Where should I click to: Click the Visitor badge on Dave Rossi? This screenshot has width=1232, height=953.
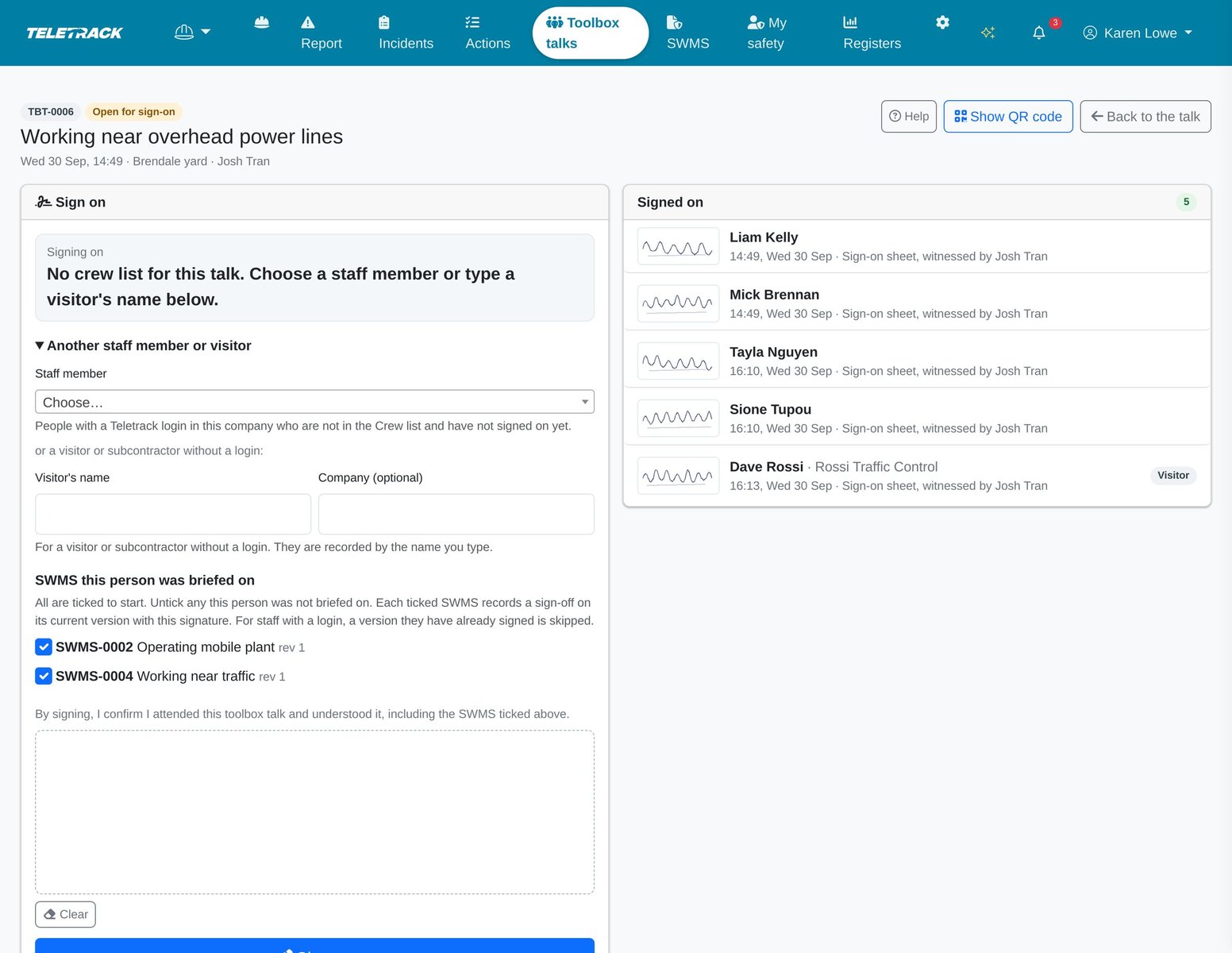pos(1173,476)
